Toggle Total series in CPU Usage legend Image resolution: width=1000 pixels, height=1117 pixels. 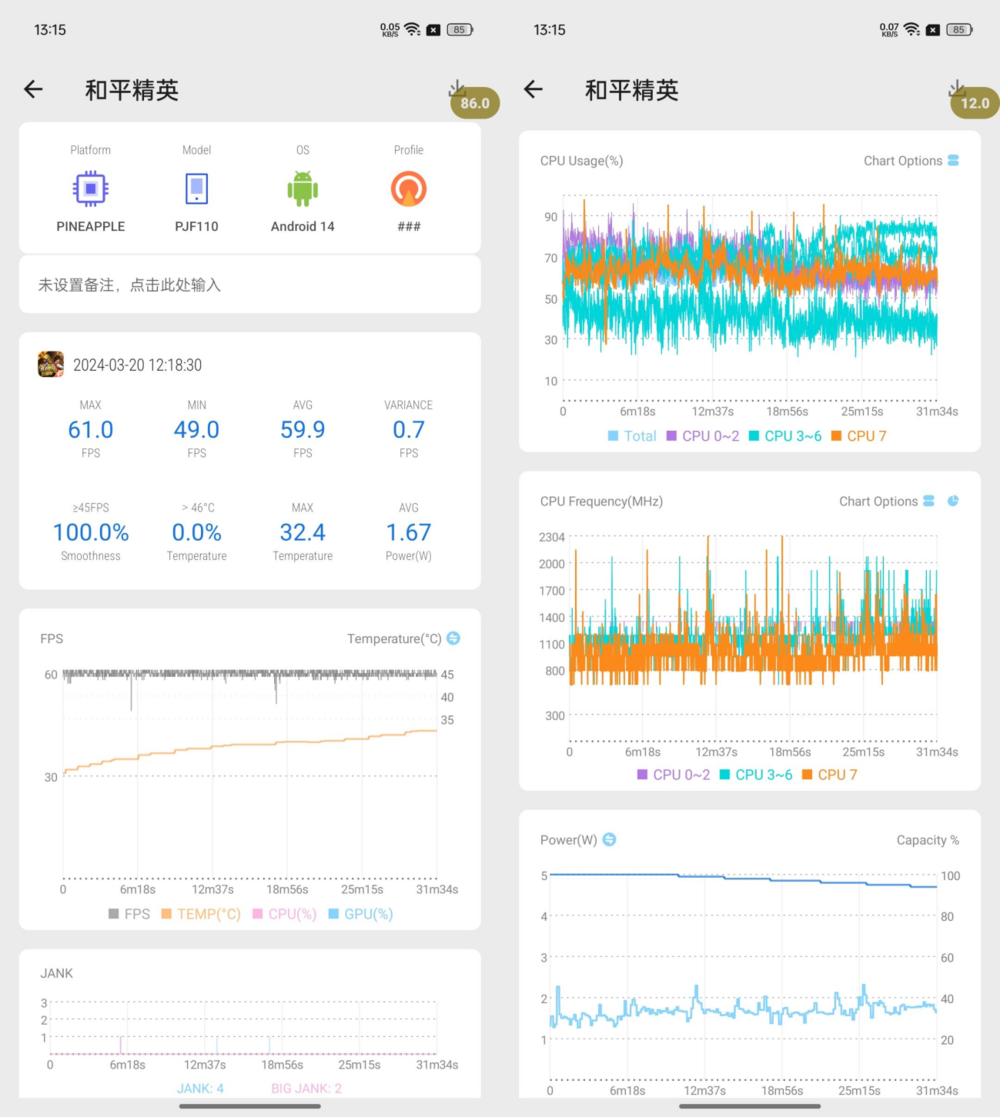coord(632,436)
